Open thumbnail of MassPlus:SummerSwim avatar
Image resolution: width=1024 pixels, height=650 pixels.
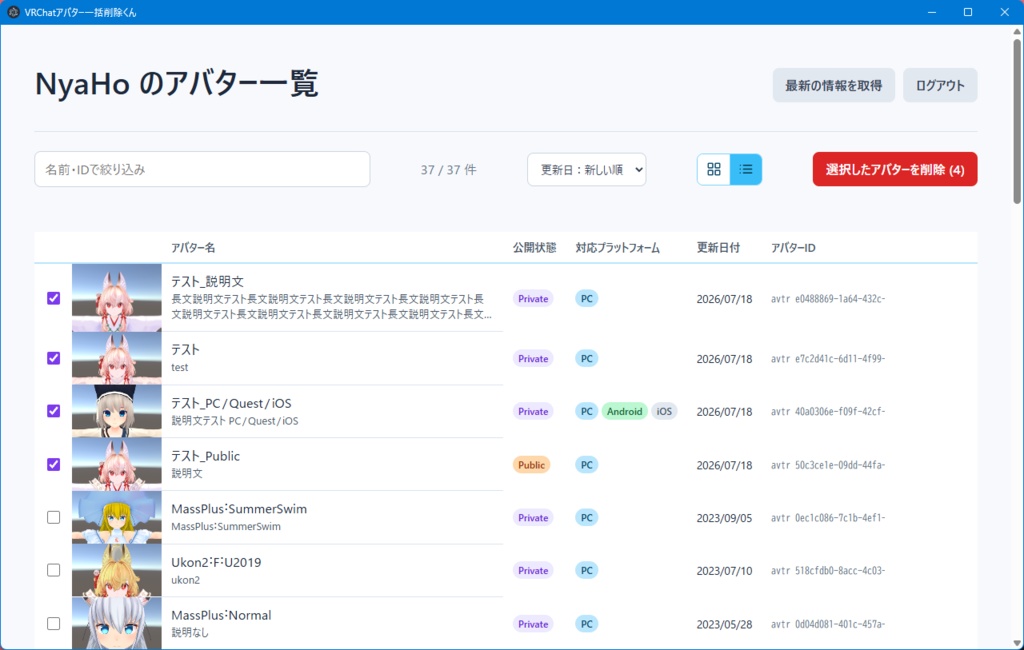(x=117, y=517)
